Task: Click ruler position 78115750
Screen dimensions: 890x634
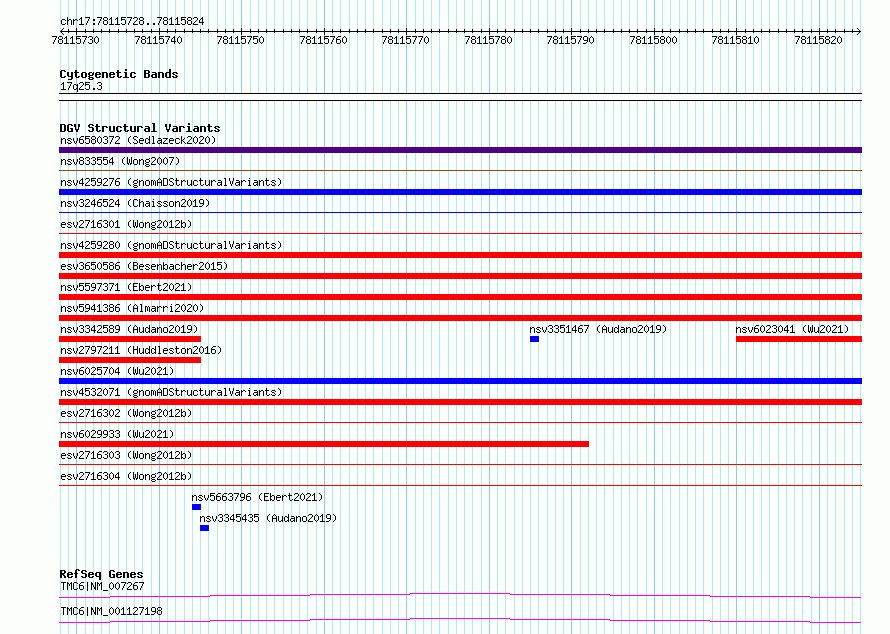Action: [241, 40]
